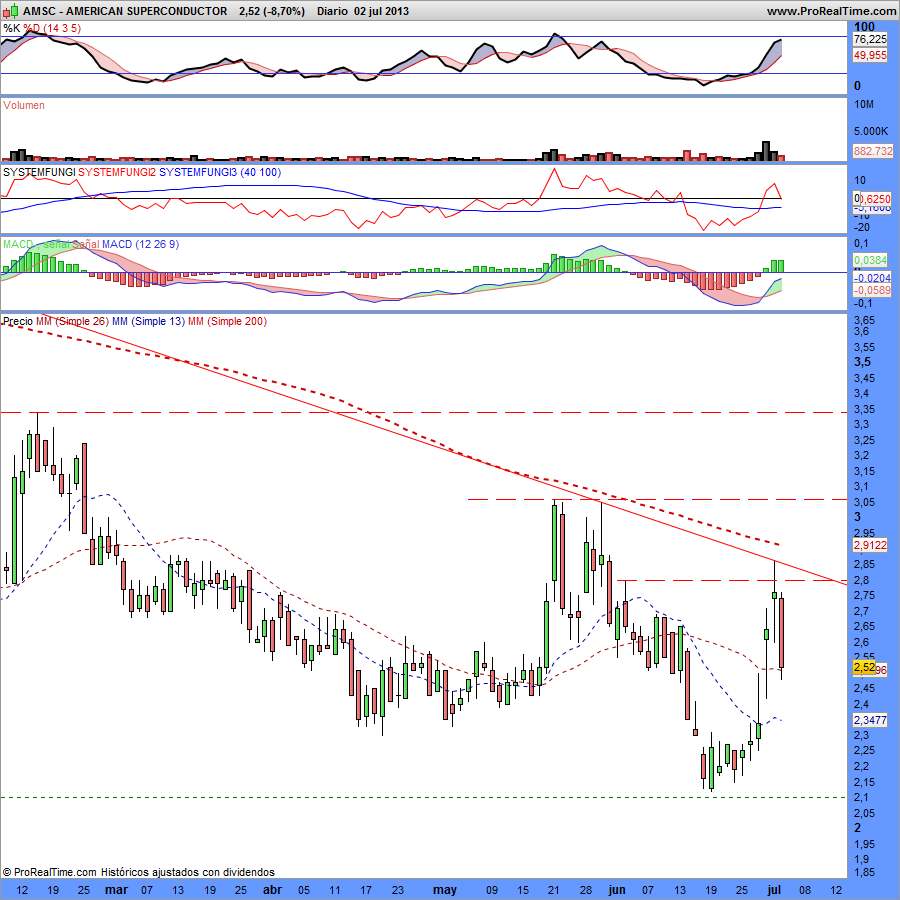Click the '%K' stochastic label

(x=11, y=28)
